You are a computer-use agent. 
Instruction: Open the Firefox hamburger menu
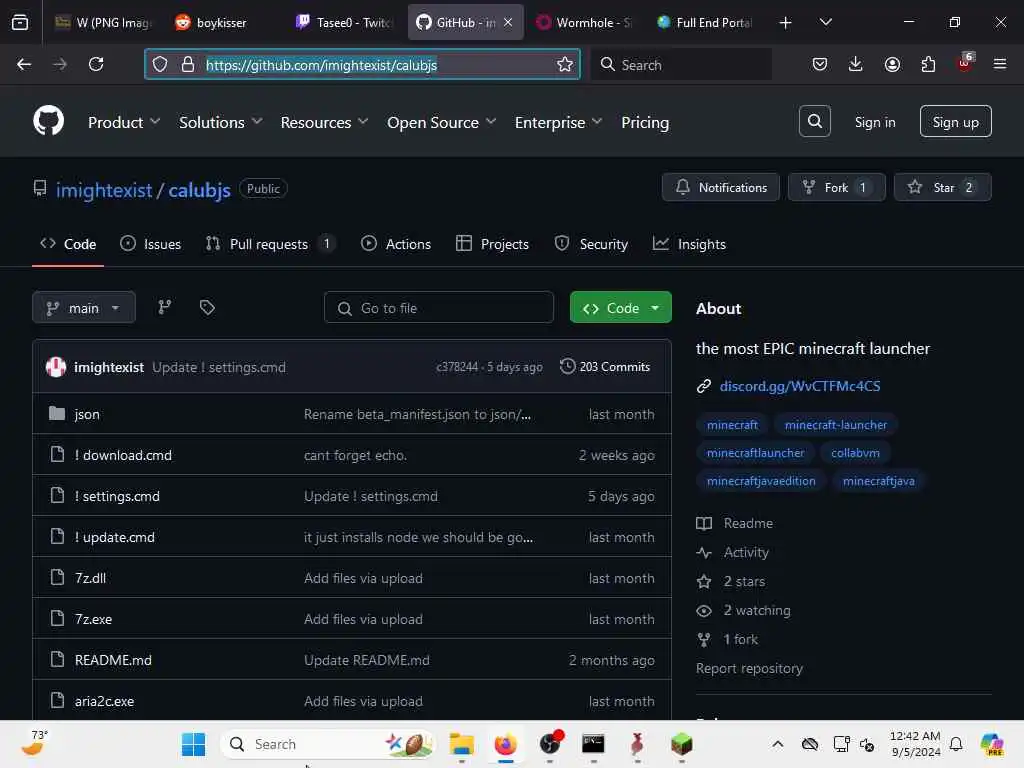(999, 64)
